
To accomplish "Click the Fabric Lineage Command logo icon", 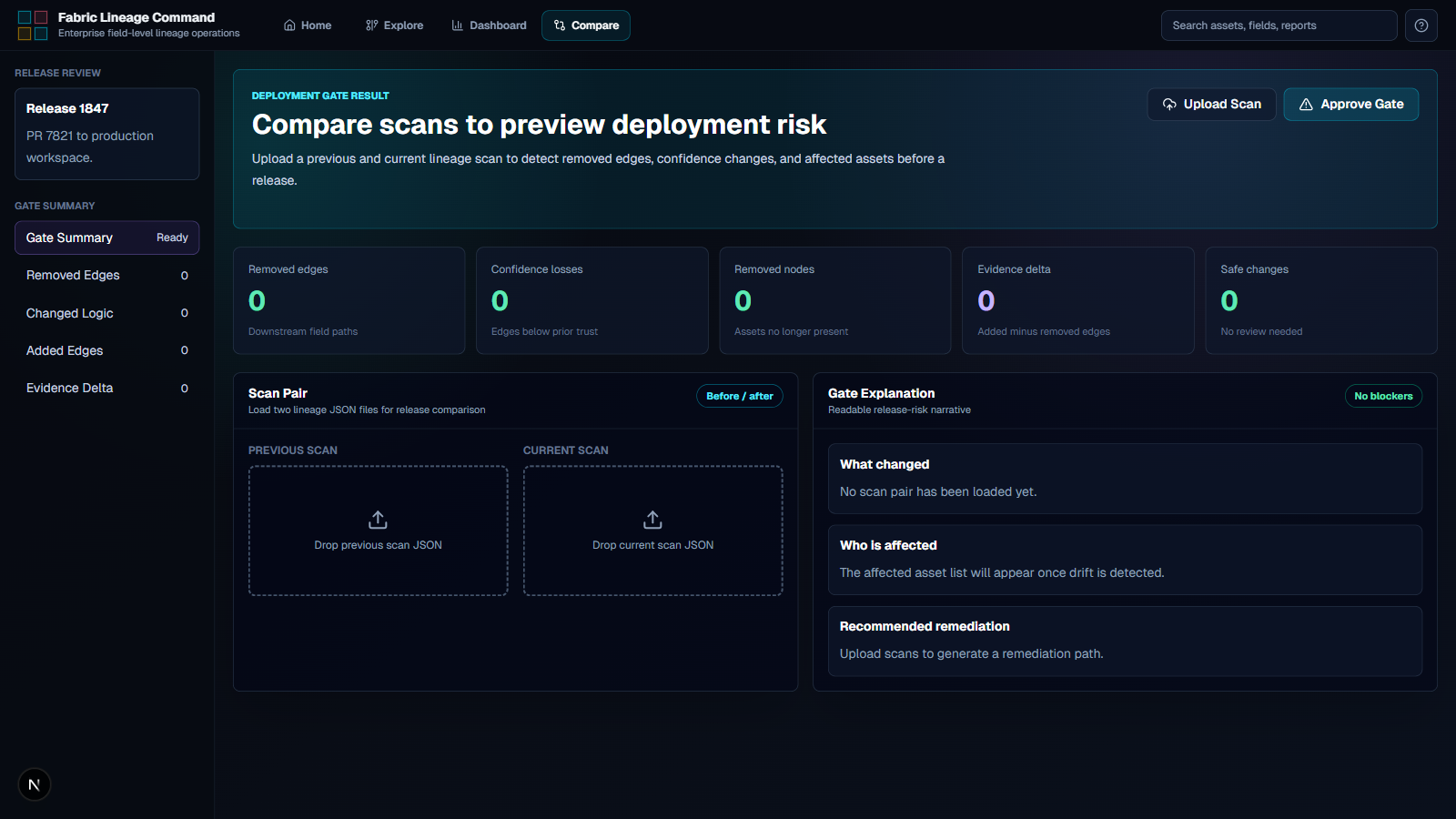I will pyautogui.click(x=33, y=25).
